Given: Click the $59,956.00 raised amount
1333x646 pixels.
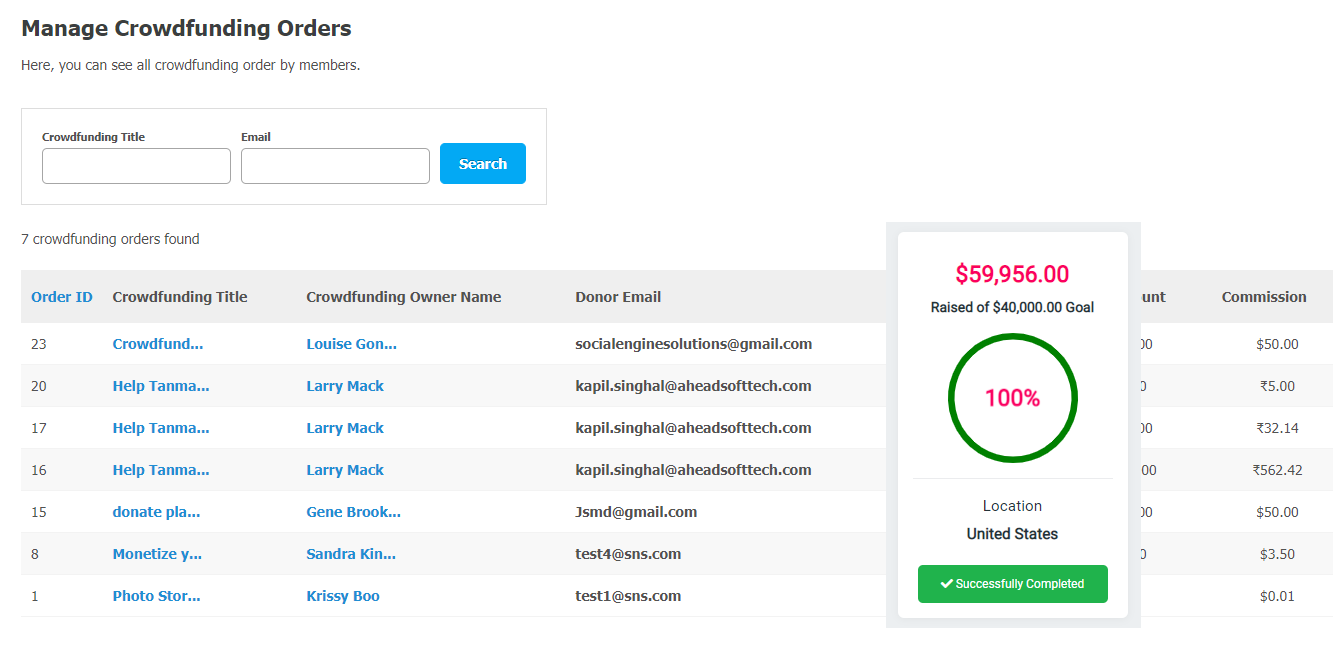Looking at the screenshot, I should (1012, 274).
